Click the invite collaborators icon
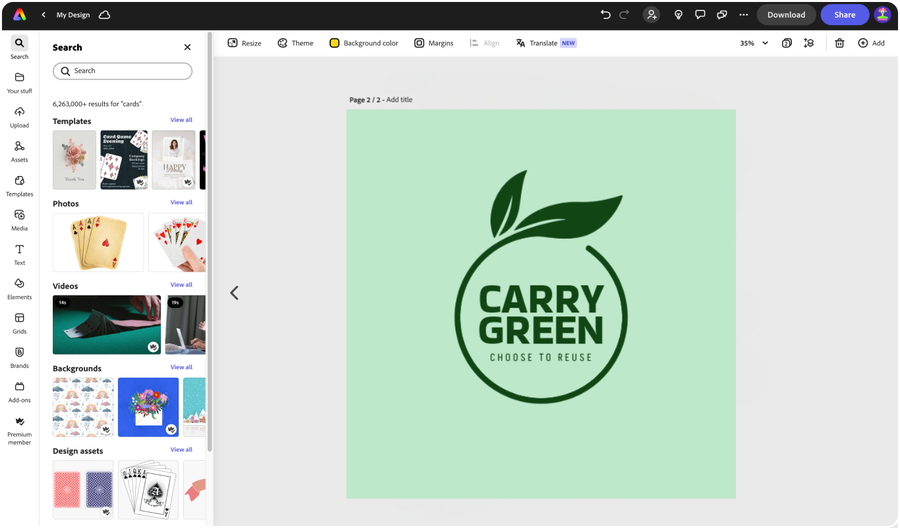900x528 pixels. point(652,15)
